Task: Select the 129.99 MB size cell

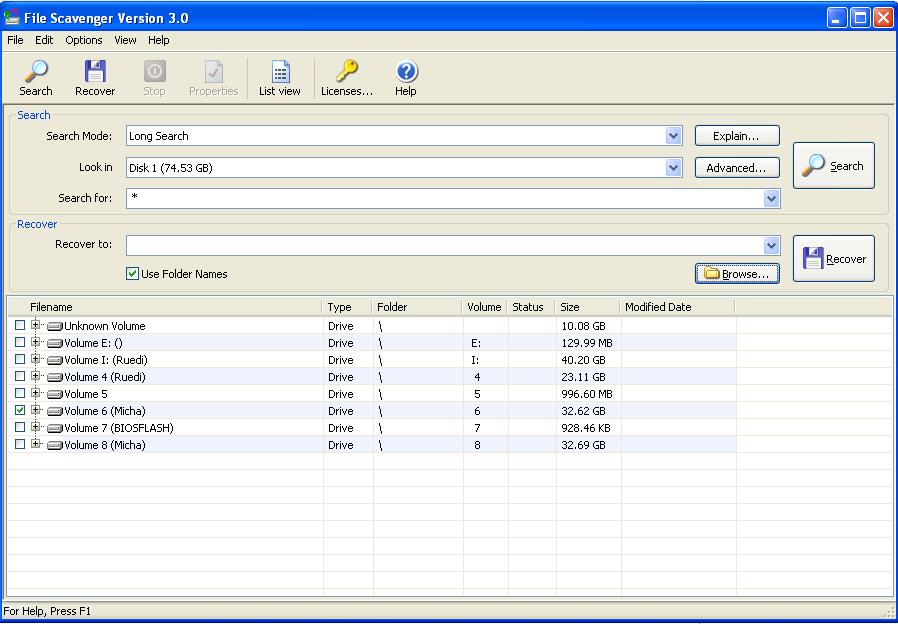Action: (588, 343)
